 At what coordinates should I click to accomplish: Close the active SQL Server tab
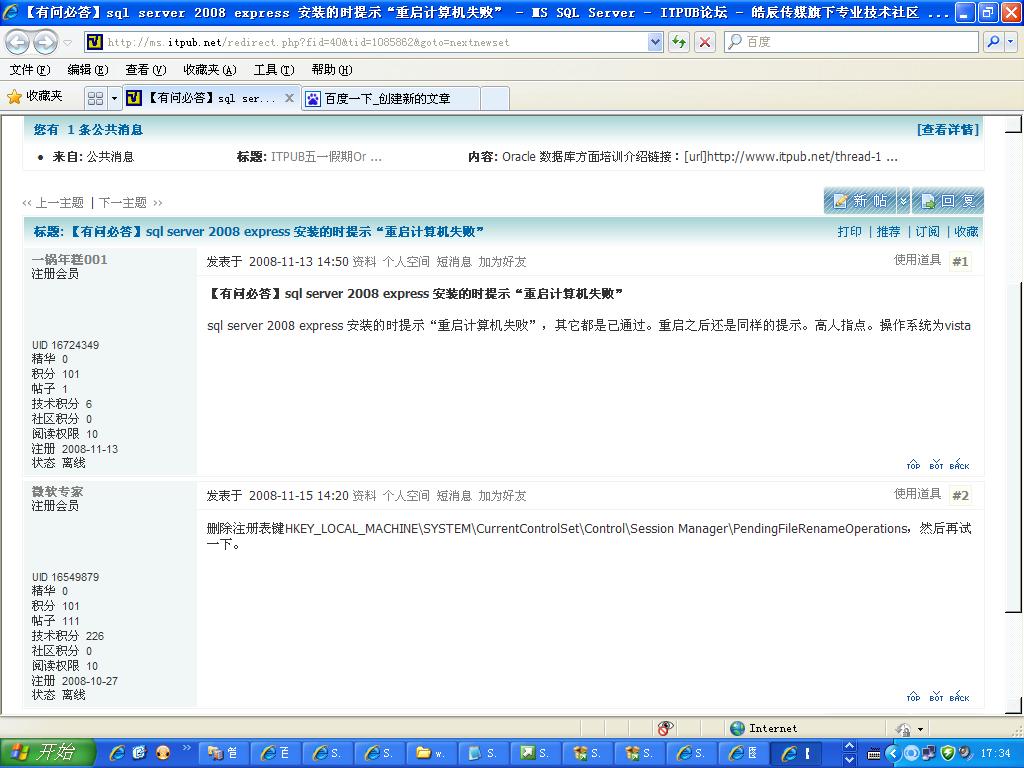click(290, 98)
